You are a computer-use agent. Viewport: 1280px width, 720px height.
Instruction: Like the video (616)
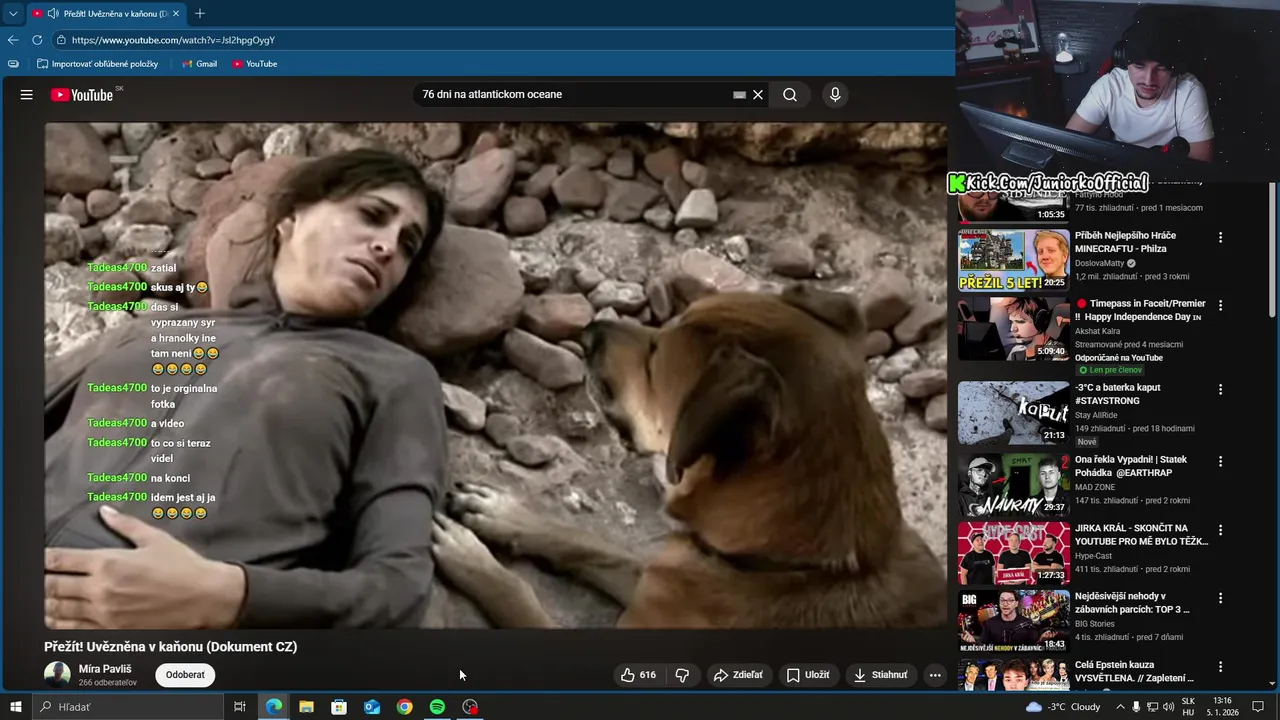(x=638, y=675)
